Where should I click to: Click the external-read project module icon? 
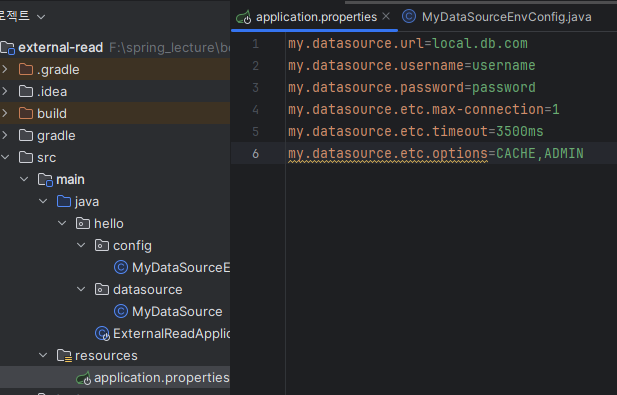7,48
